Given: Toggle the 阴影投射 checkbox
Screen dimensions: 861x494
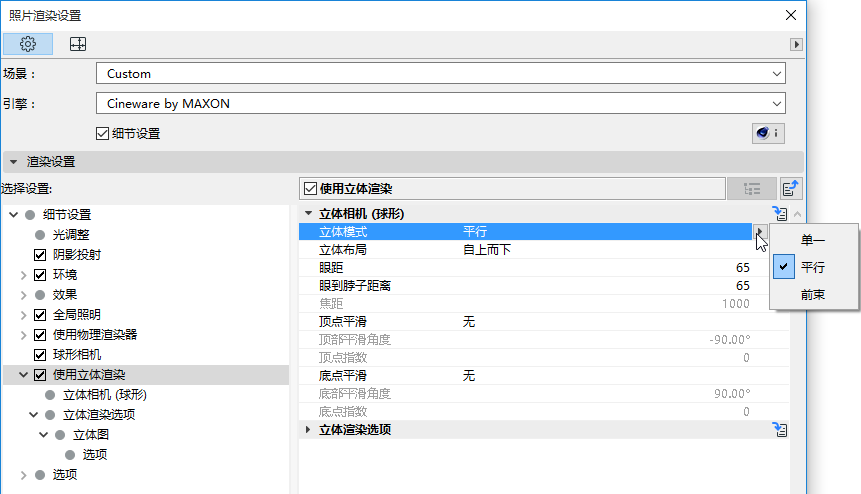Looking at the screenshot, I should (40, 255).
